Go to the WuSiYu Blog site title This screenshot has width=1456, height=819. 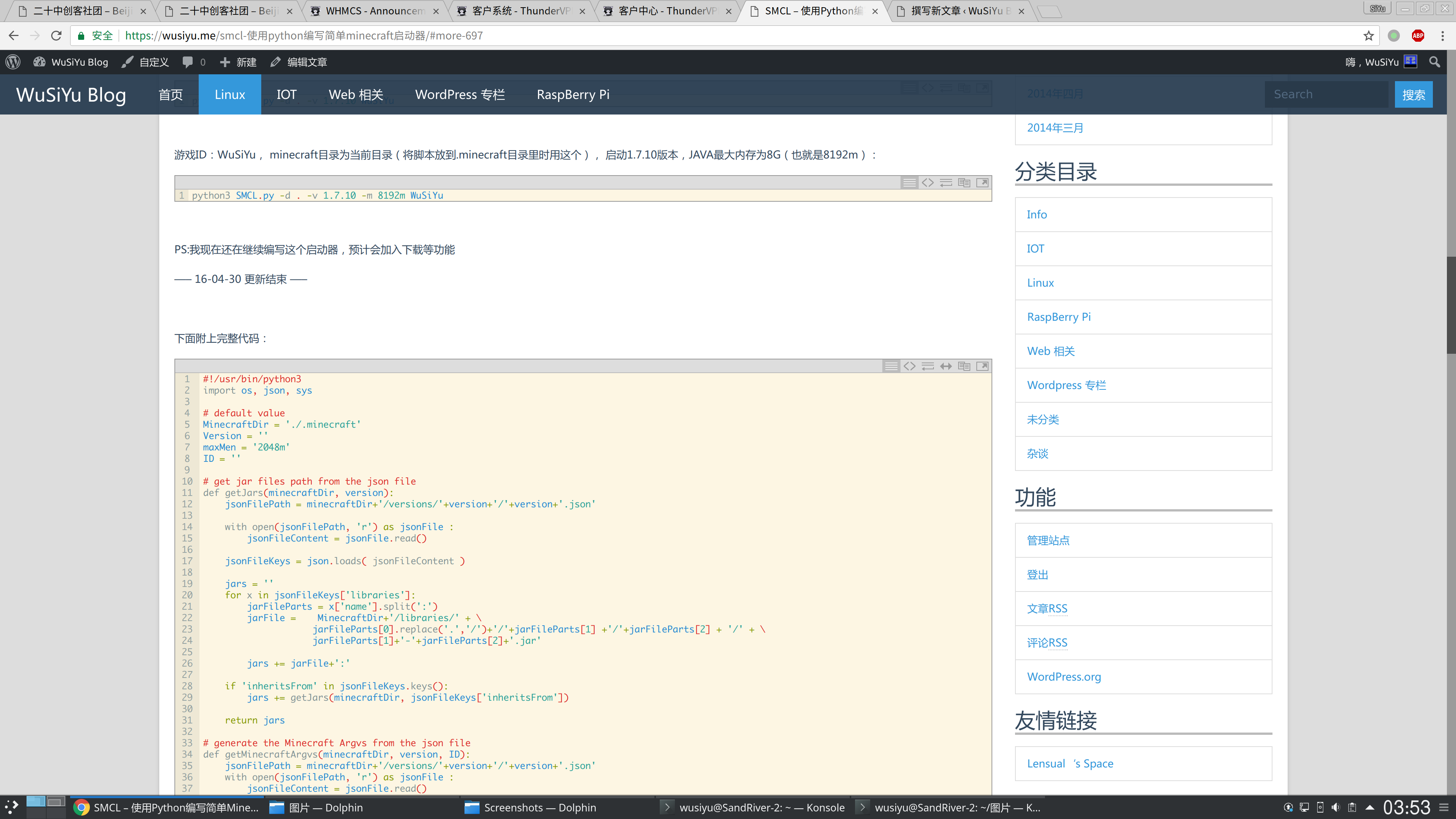(71, 95)
